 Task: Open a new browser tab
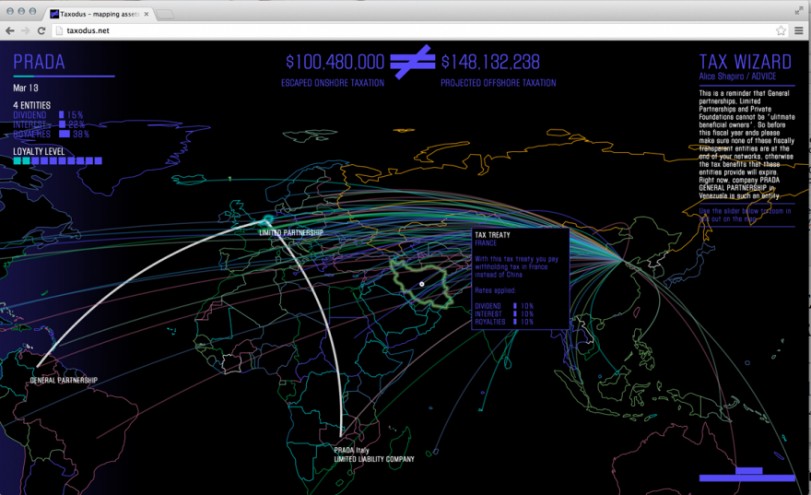(164, 14)
